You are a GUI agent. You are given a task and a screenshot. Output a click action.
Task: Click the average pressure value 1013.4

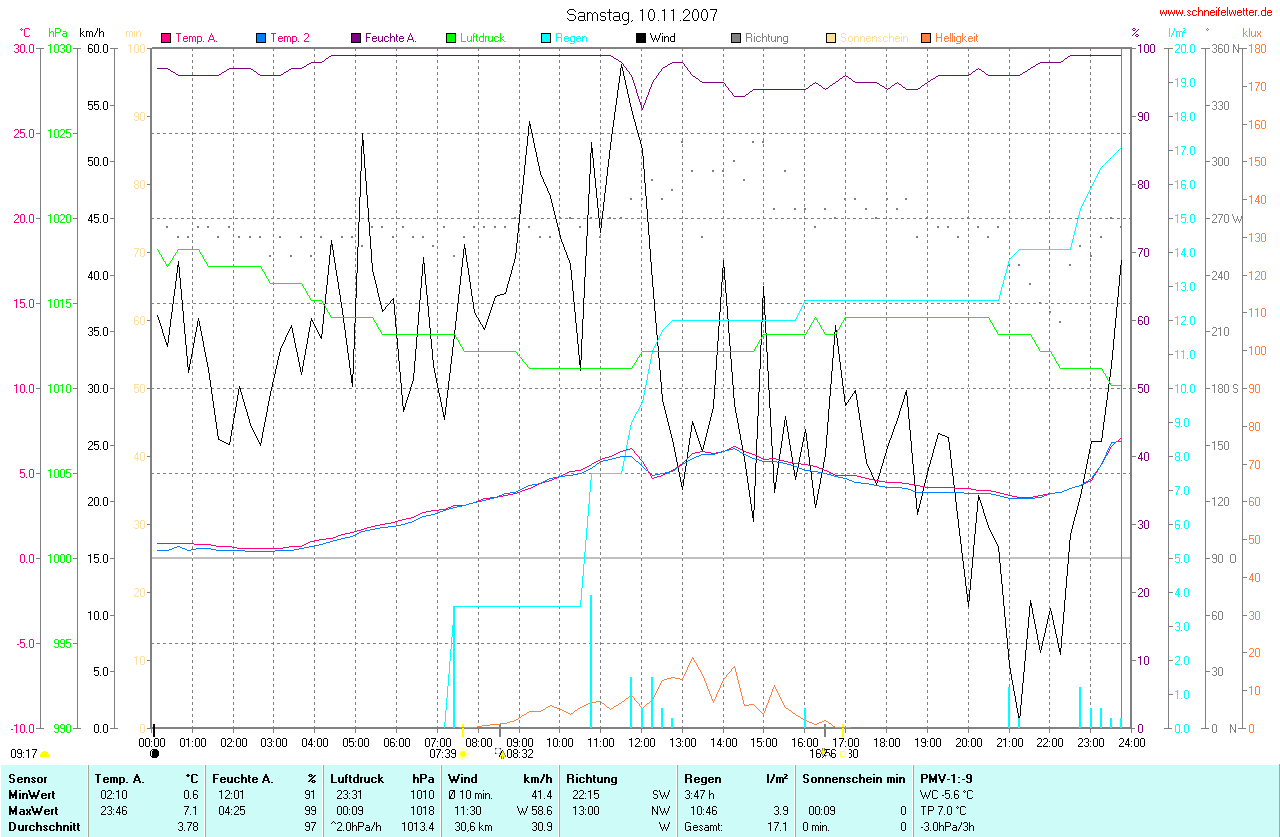[418, 827]
